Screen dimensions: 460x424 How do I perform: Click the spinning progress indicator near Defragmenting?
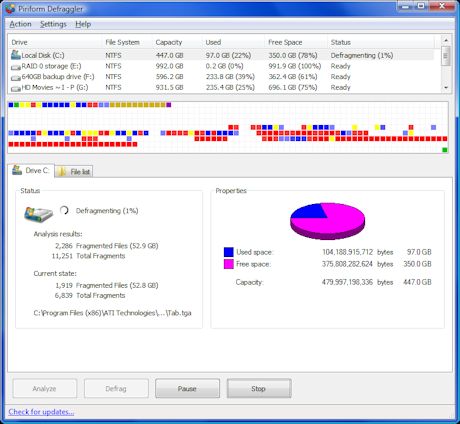coord(64,210)
